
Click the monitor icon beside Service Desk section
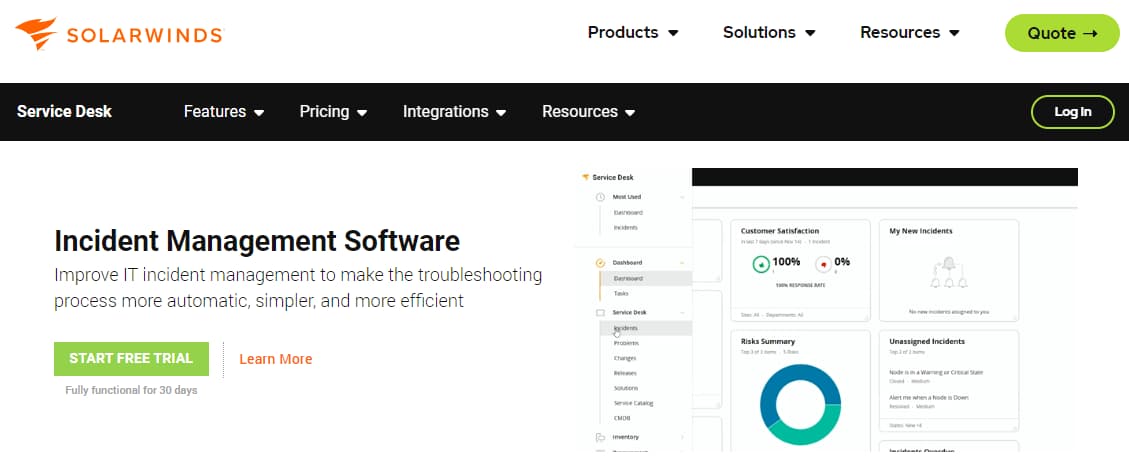coord(600,313)
